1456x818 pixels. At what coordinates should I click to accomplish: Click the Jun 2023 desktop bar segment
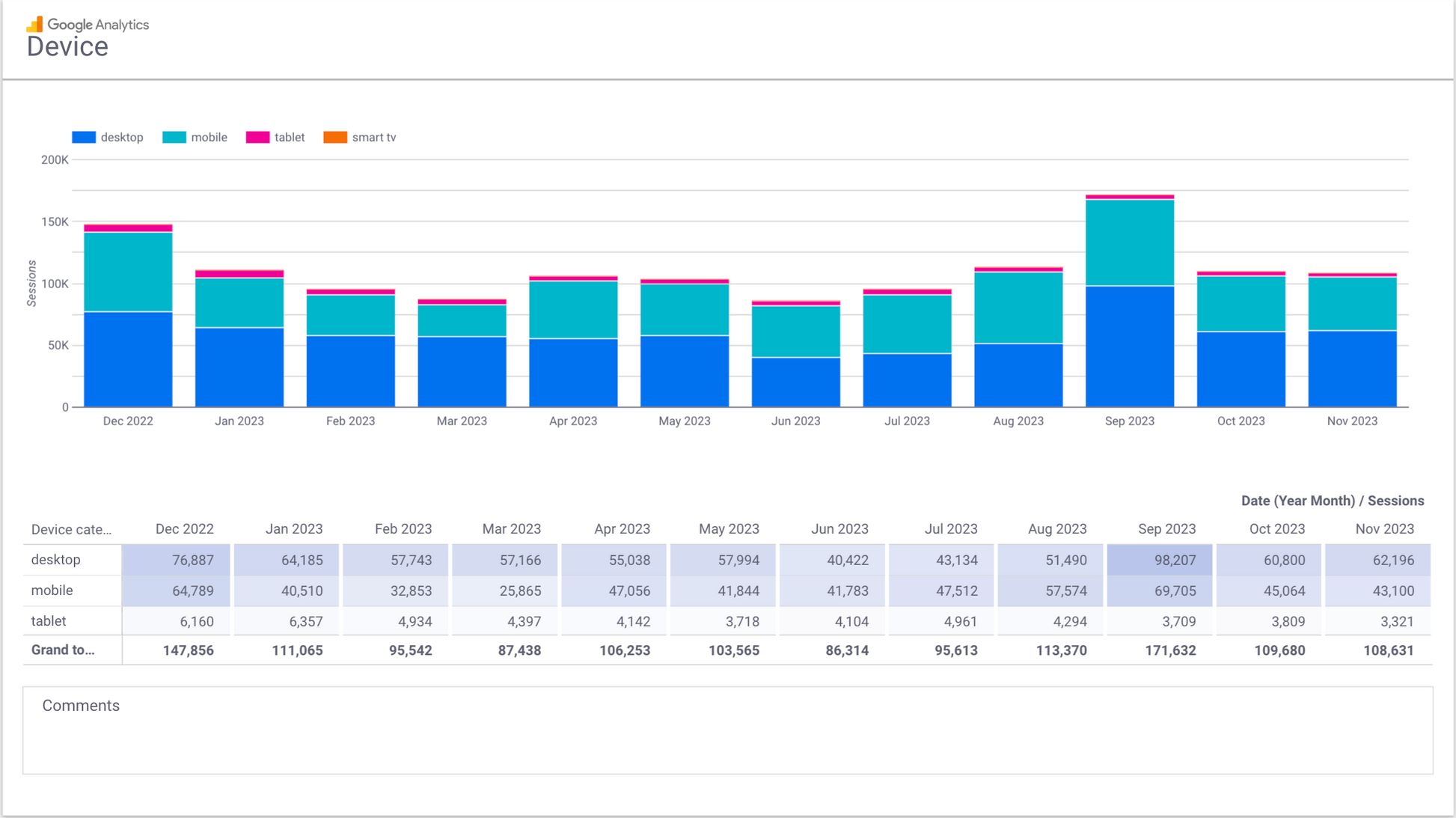tap(795, 382)
